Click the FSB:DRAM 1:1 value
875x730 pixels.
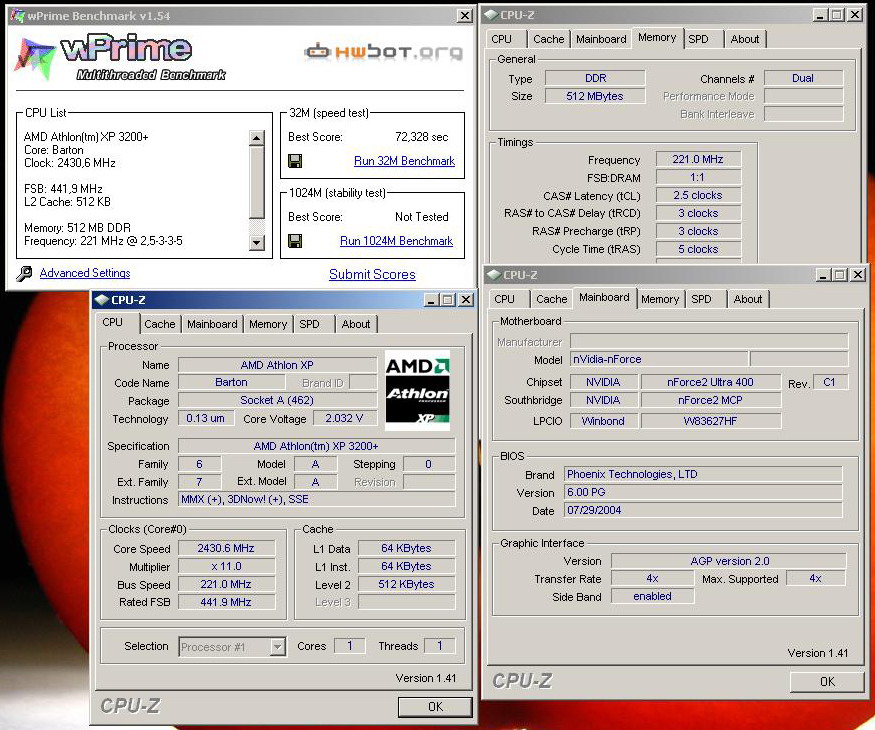tap(698, 177)
